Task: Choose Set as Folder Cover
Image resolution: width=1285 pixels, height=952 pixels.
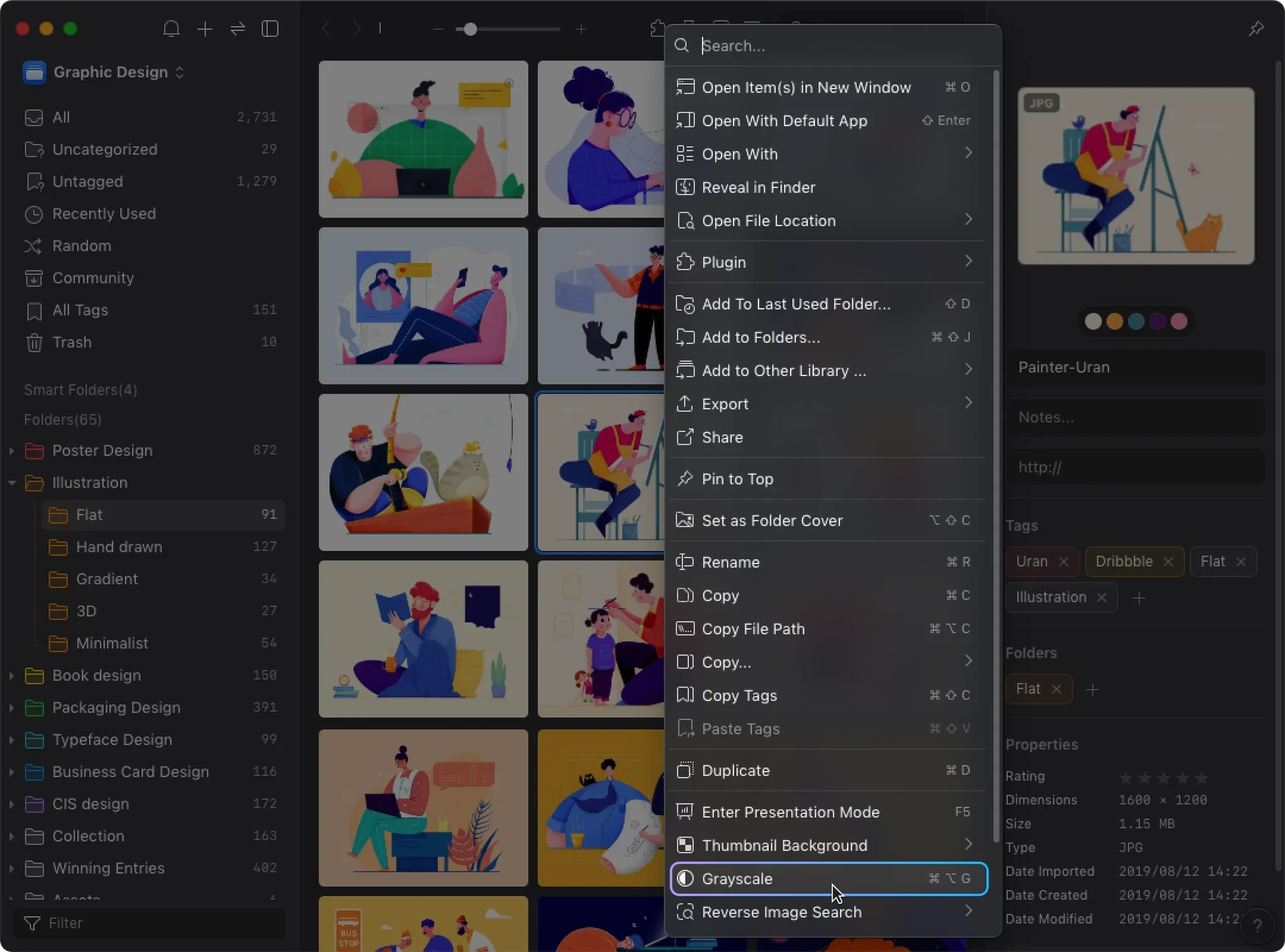Action: pyautogui.click(x=828, y=520)
